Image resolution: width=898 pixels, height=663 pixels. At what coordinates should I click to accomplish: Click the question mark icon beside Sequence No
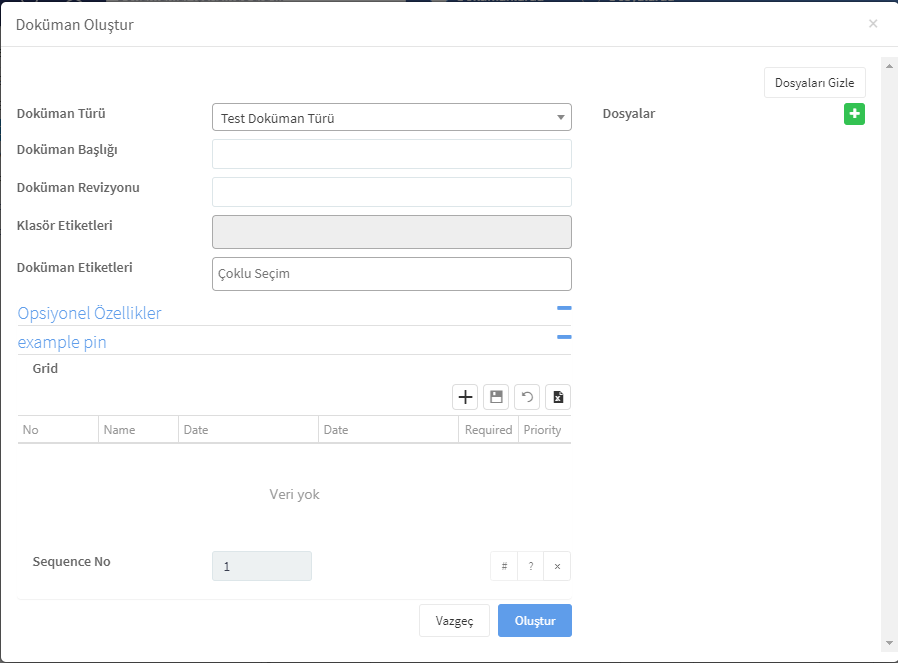531,566
